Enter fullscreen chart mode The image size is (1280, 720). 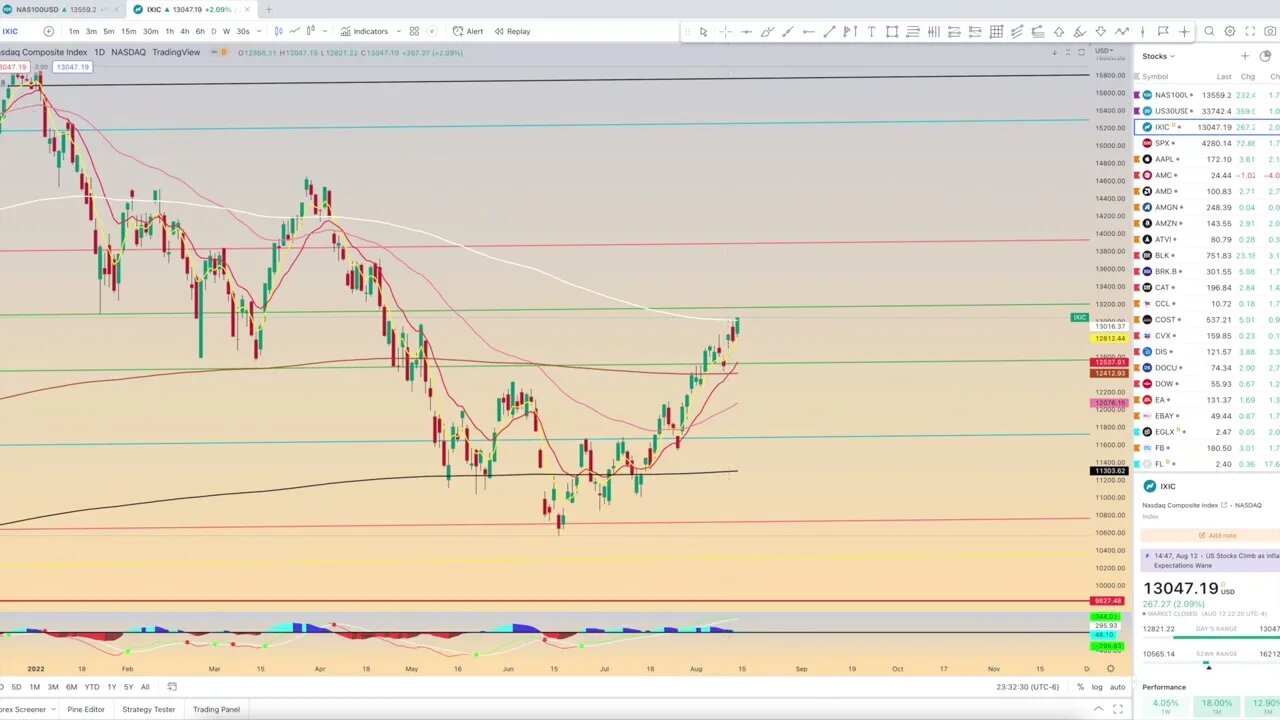coord(1250,31)
